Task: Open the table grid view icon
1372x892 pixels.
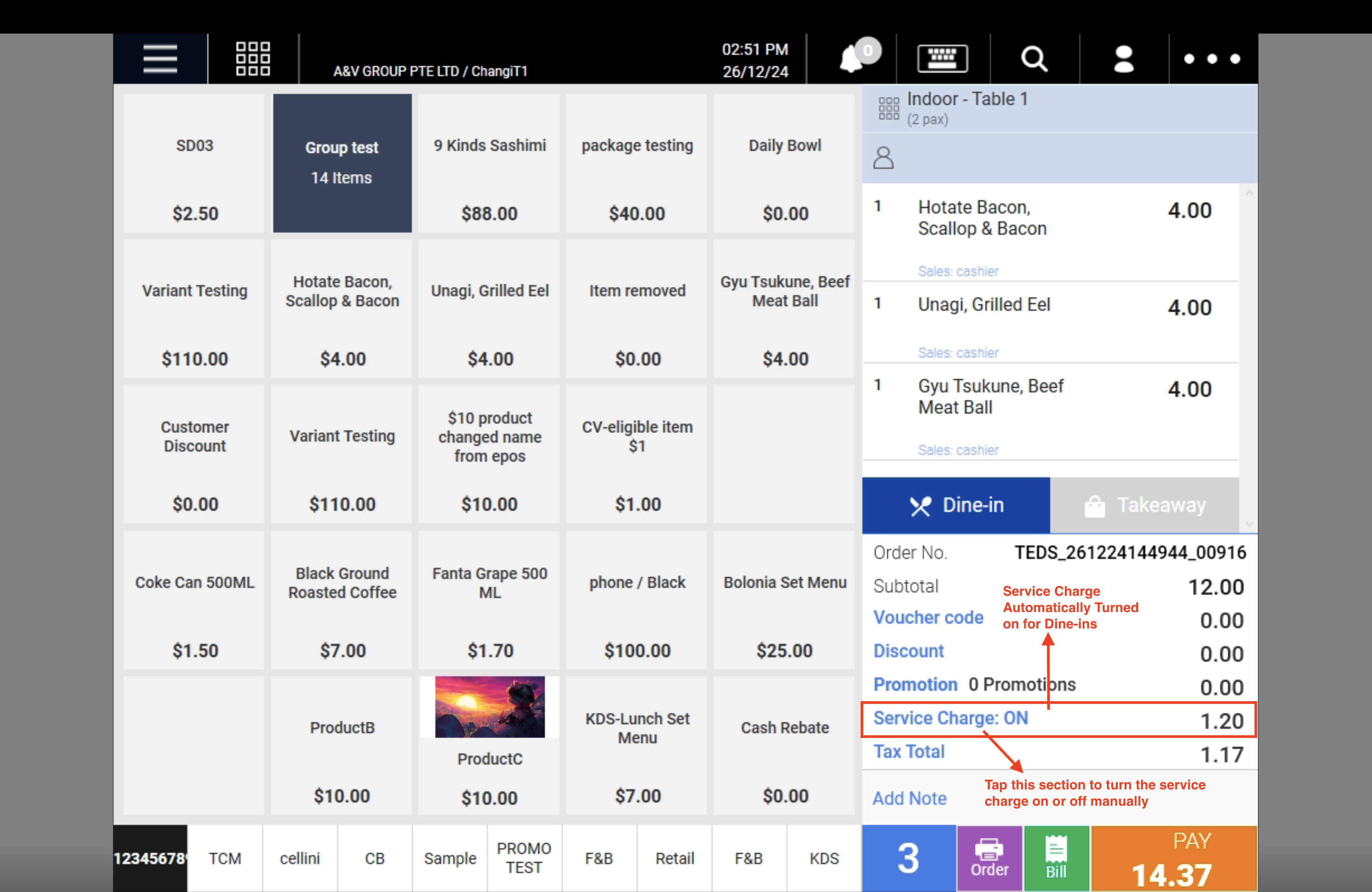Action: (x=252, y=59)
